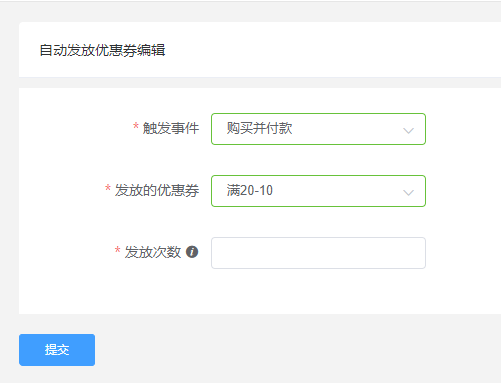Click the red asterisk before 发放的优惠券

pos(108,188)
